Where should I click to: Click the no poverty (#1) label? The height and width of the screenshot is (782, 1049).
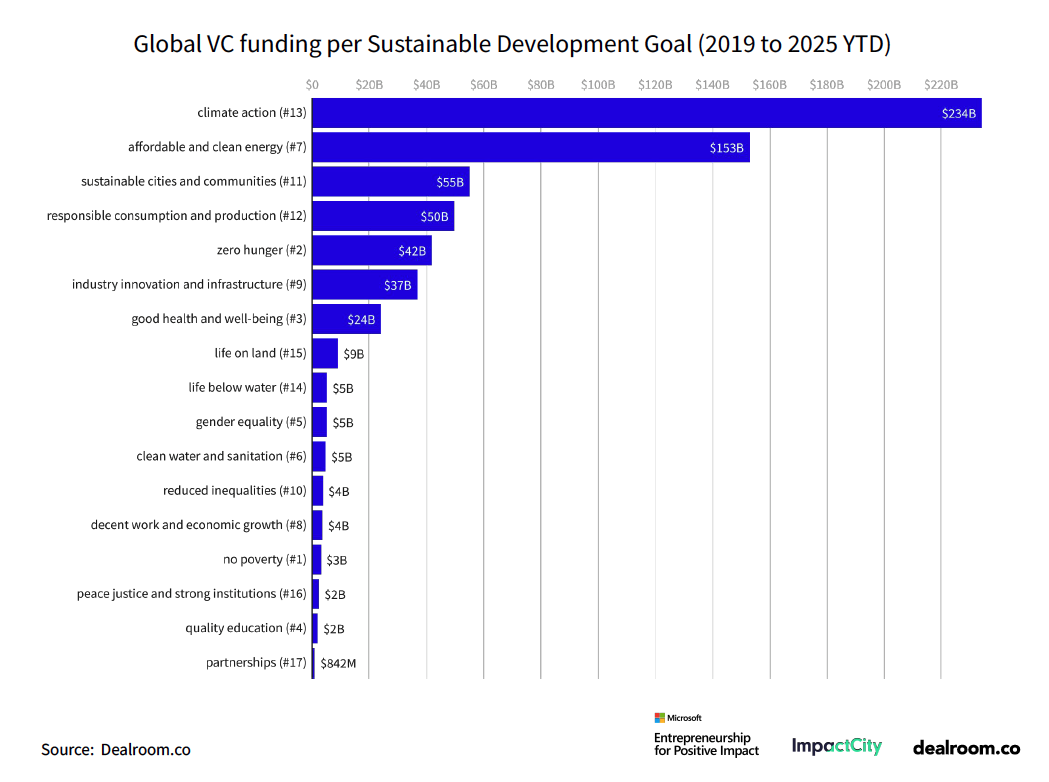tap(266, 559)
